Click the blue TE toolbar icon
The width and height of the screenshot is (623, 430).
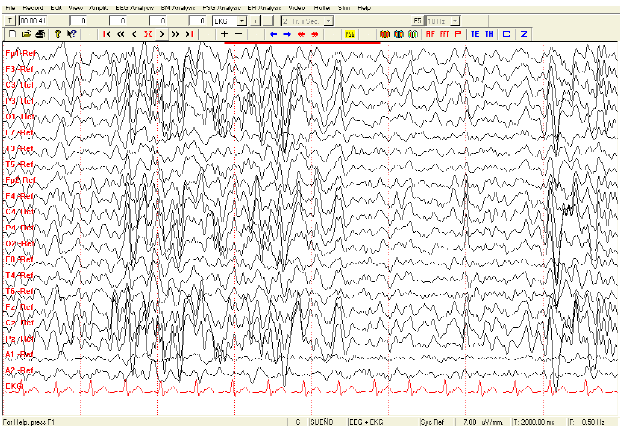point(475,34)
